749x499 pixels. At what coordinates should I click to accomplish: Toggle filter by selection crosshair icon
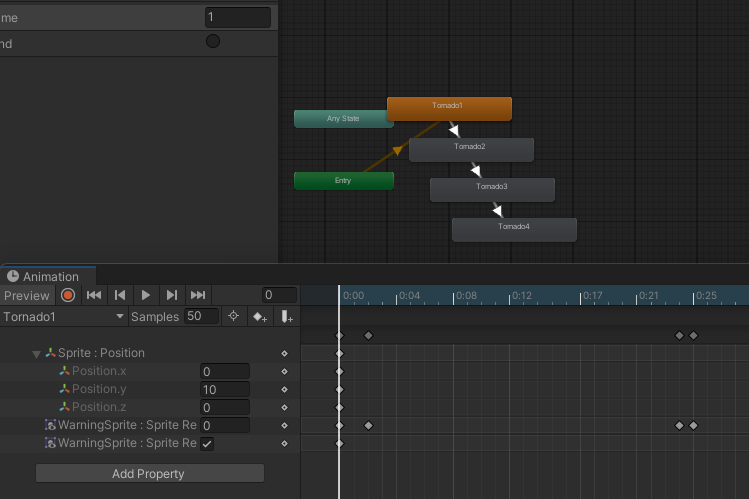click(x=234, y=316)
